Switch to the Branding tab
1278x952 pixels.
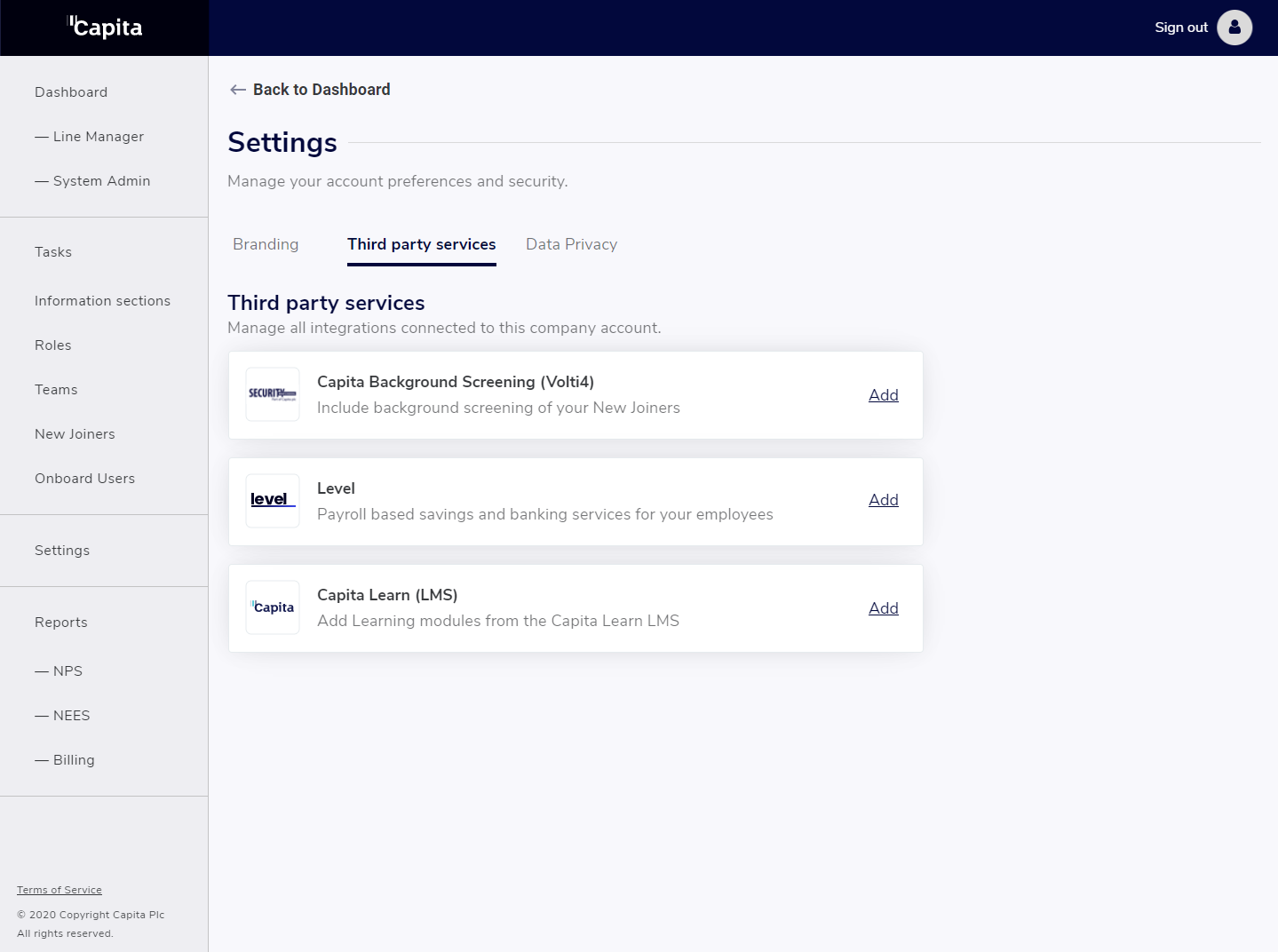coord(266,244)
